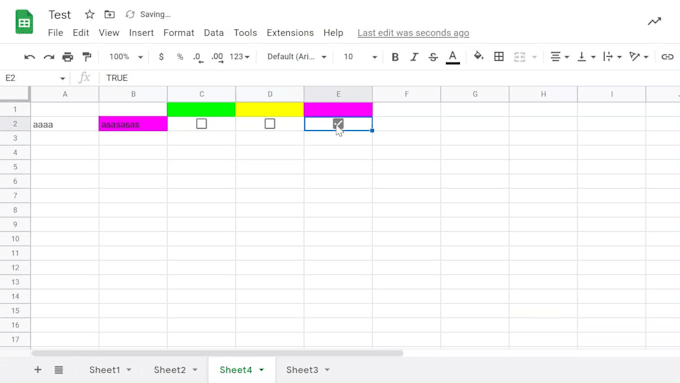Move the document using folder icon
Screen dimensions: 680x383
109,14
